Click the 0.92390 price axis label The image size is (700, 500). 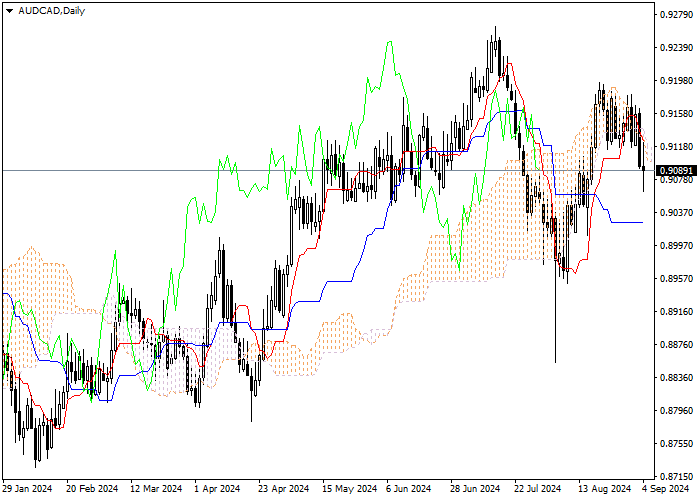(x=677, y=48)
